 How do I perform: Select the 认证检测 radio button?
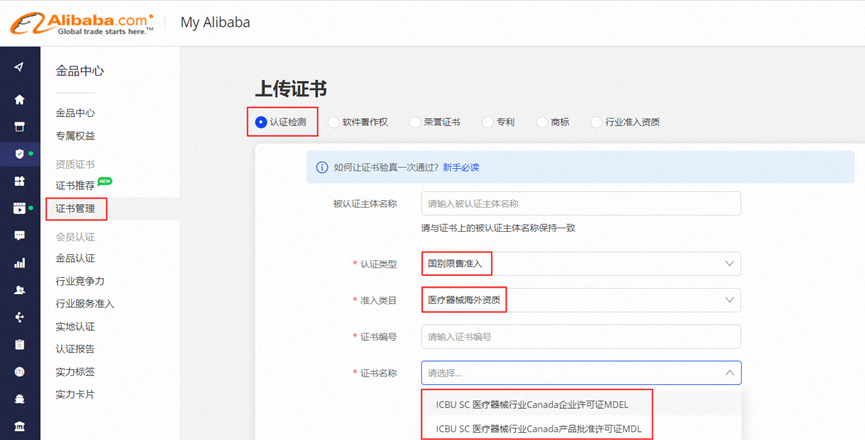tap(261, 122)
